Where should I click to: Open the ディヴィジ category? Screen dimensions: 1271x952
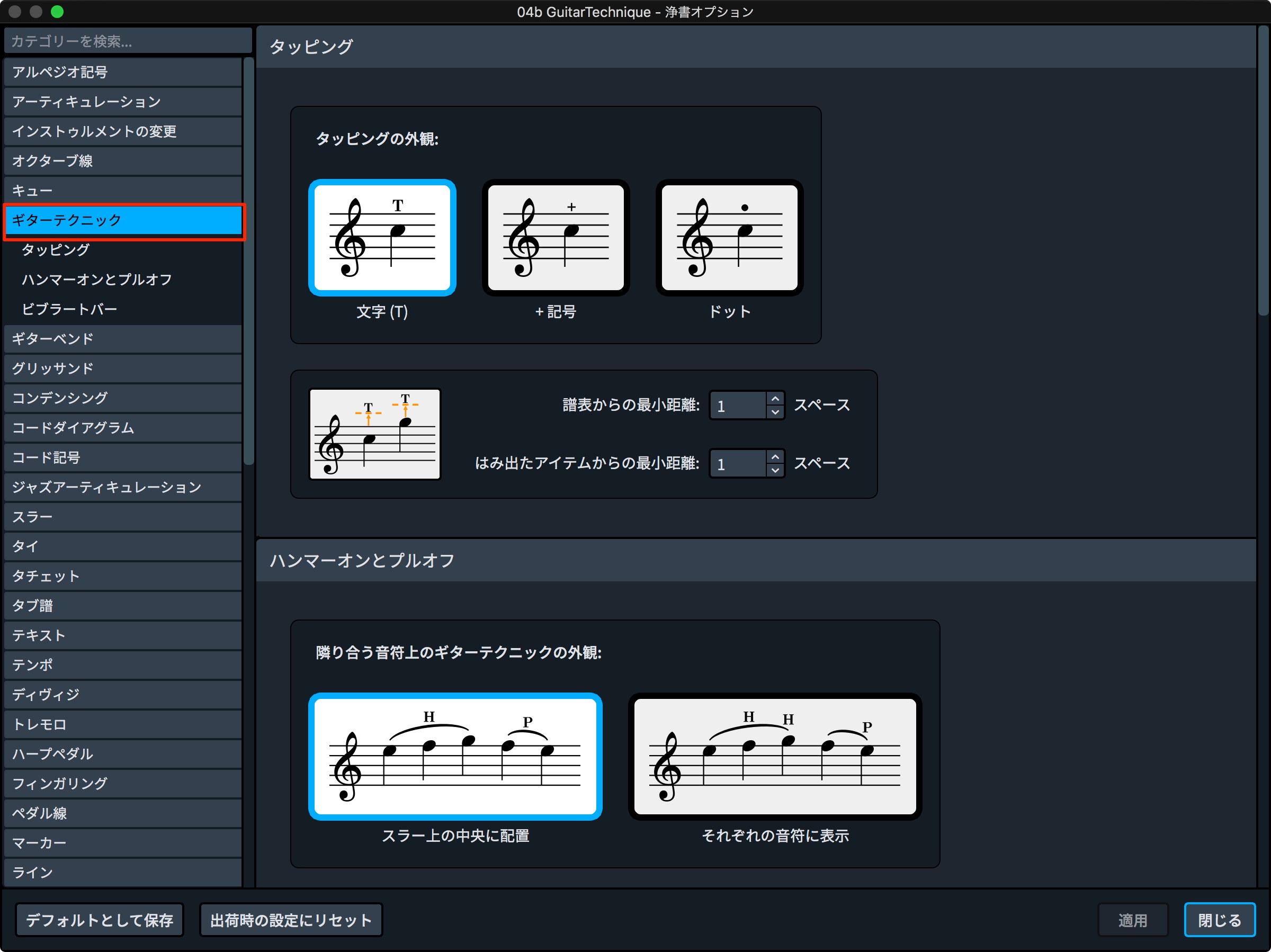click(122, 695)
